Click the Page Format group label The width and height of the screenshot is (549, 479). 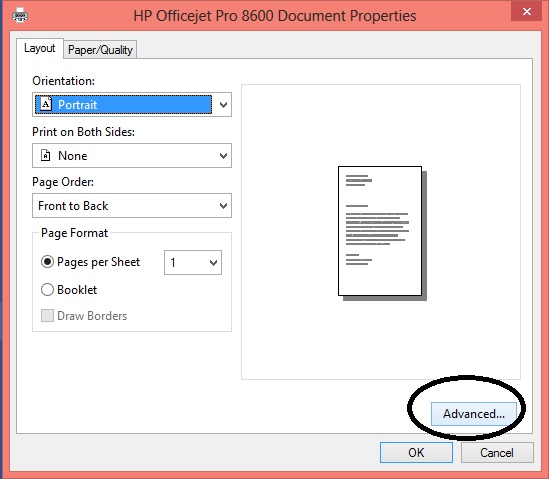[x=74, y=233]
